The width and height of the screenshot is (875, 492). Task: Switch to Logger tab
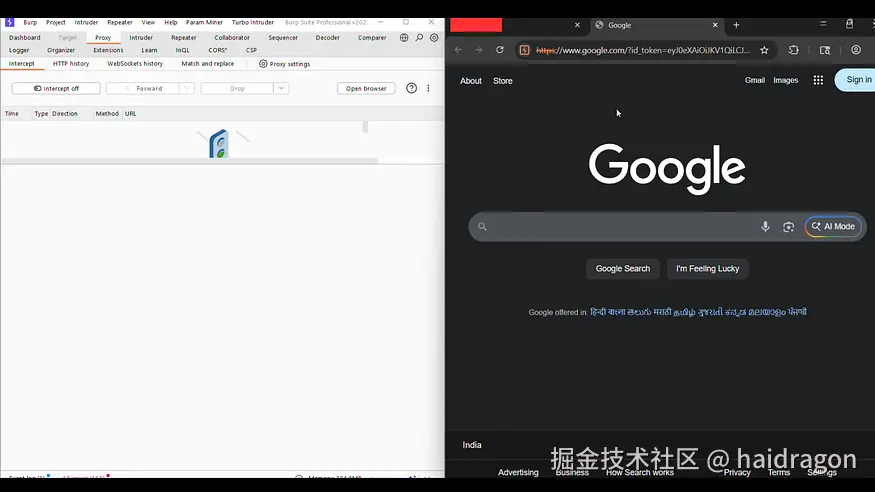(19, 50)
